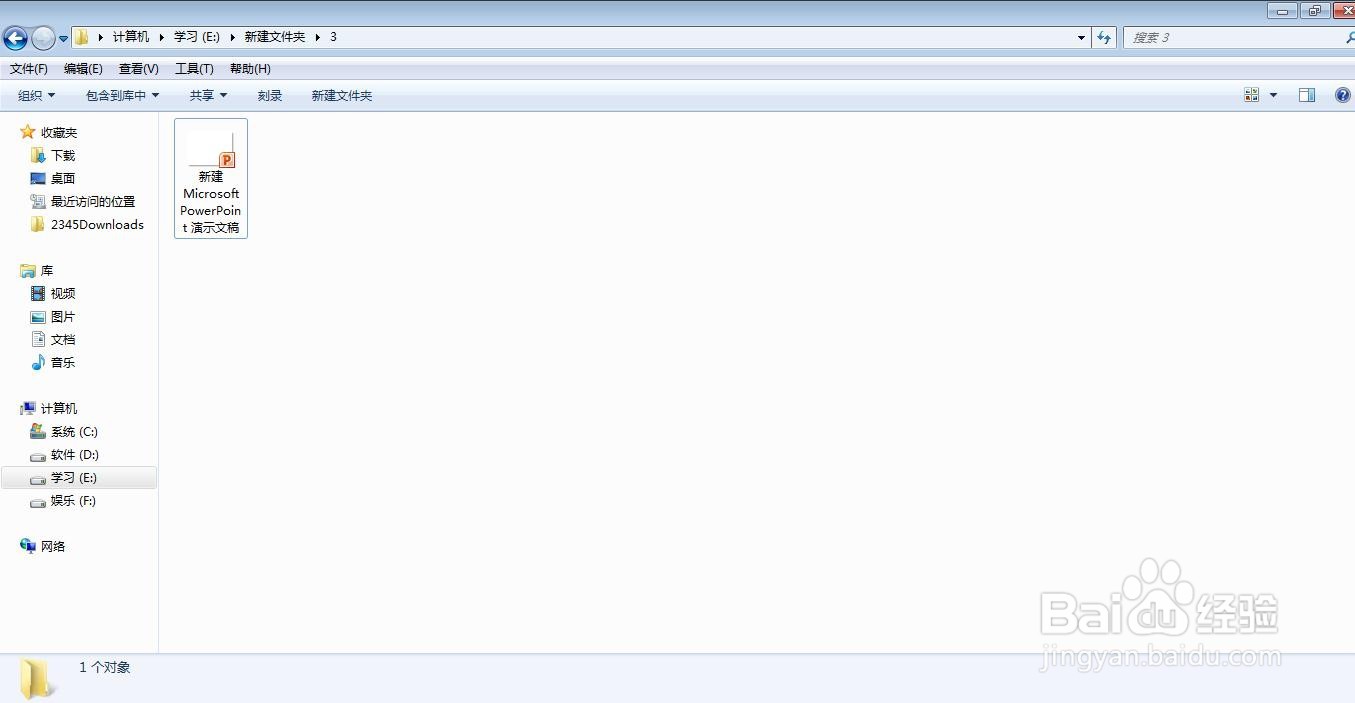Open the 帮助(H) menu

(250, 69)
